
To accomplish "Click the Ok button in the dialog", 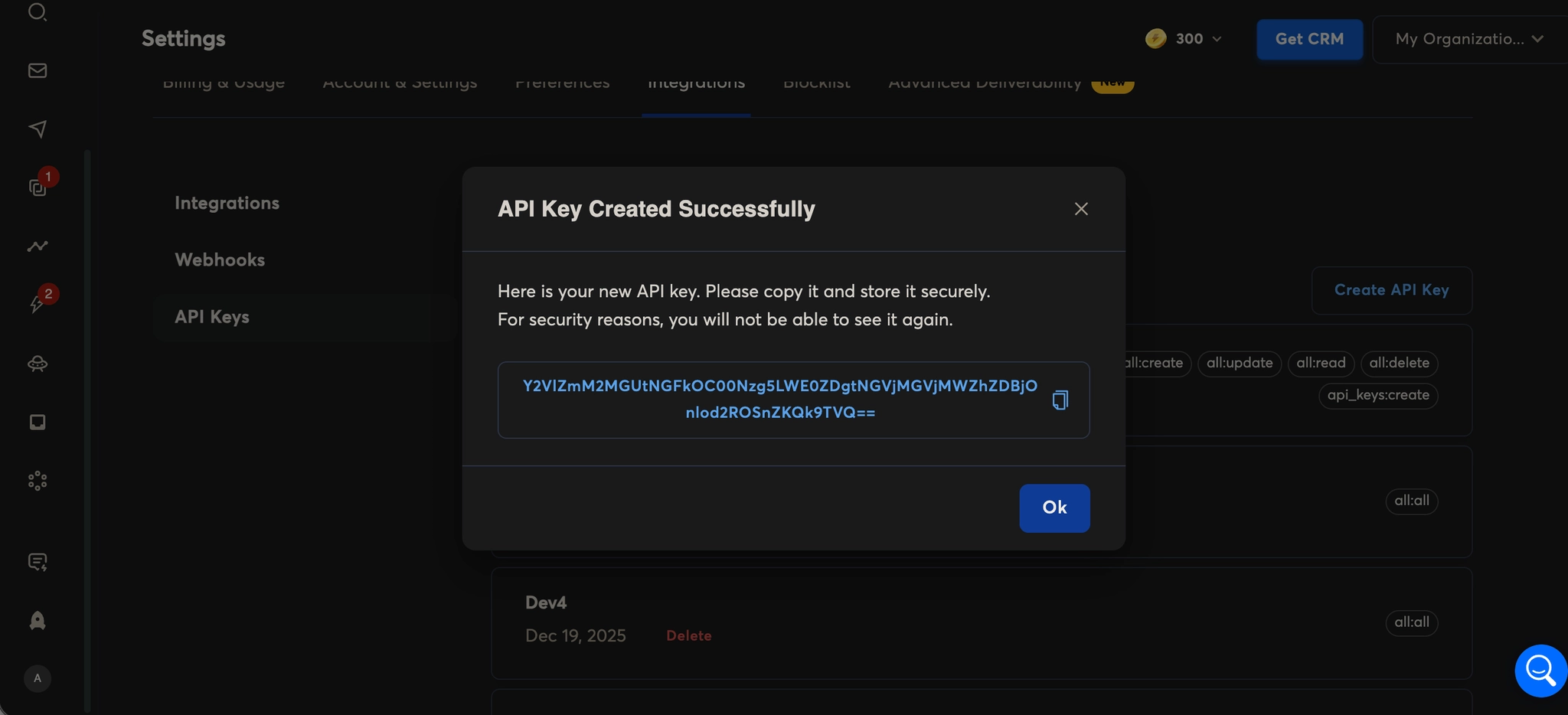I will [x=1053, y=508].
